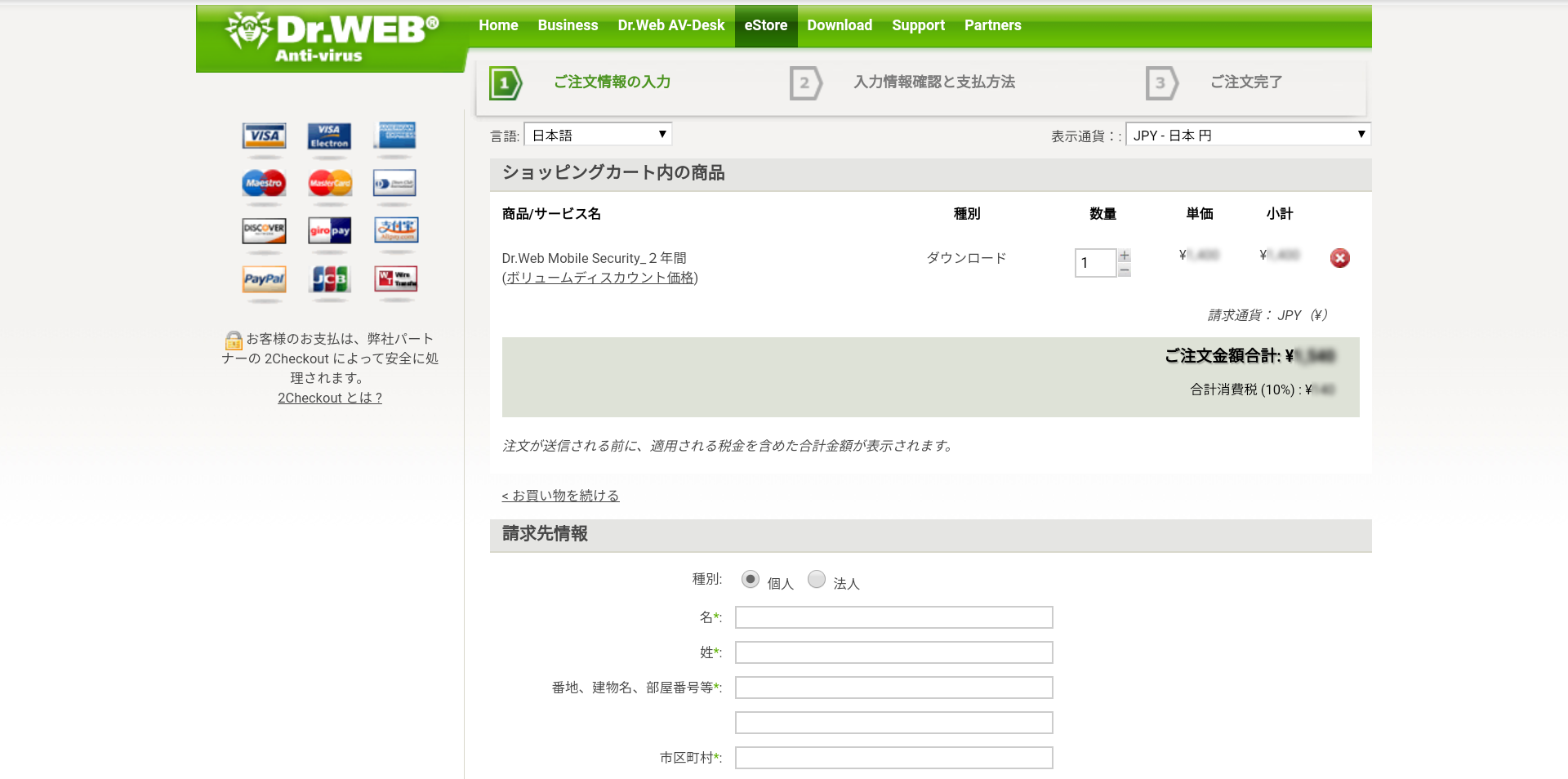Click the Visa card icon
This screenshot has width=1568, height=779.
(x=264, y=136)
